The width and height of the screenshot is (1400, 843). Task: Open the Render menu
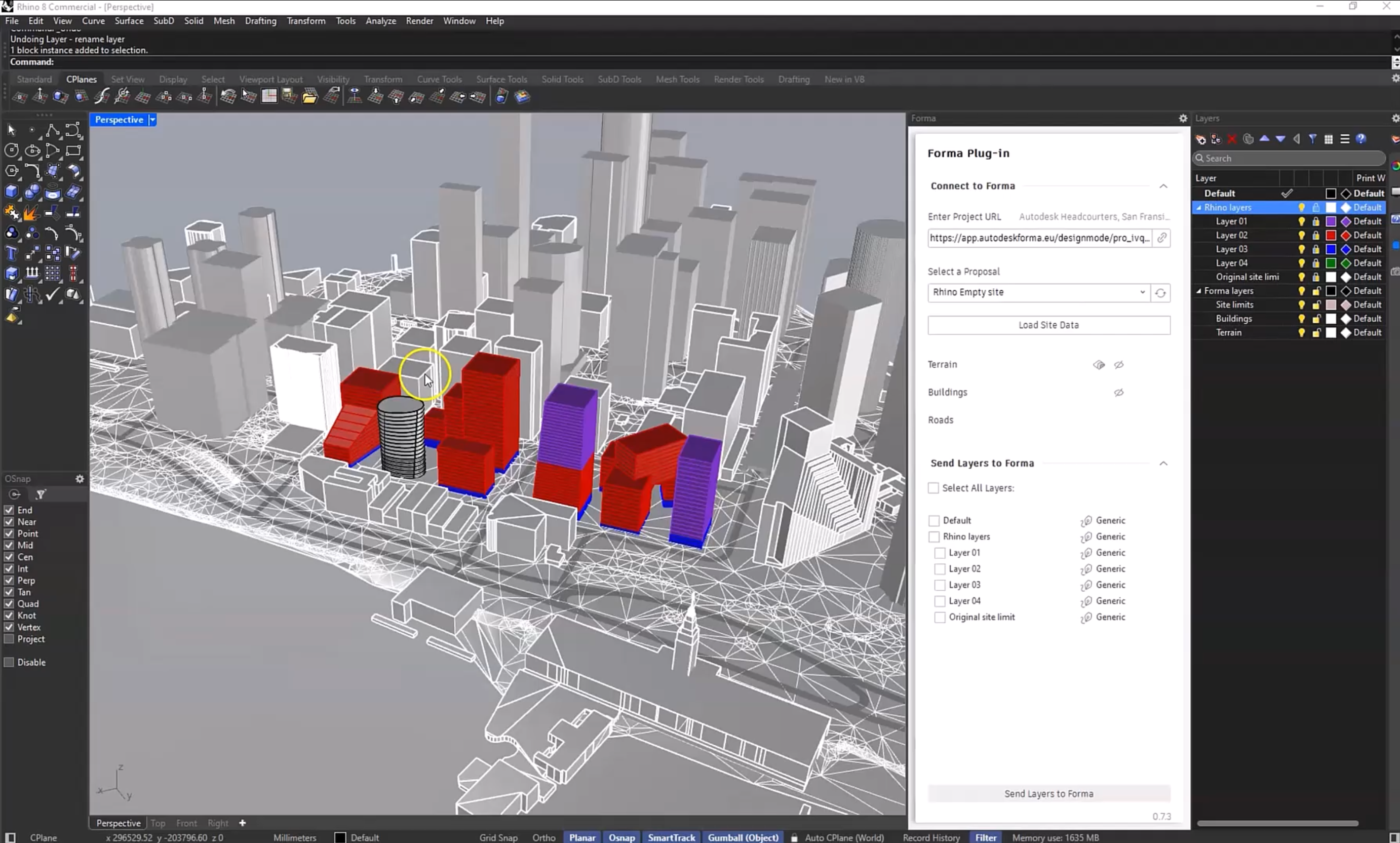pos(420,20)
